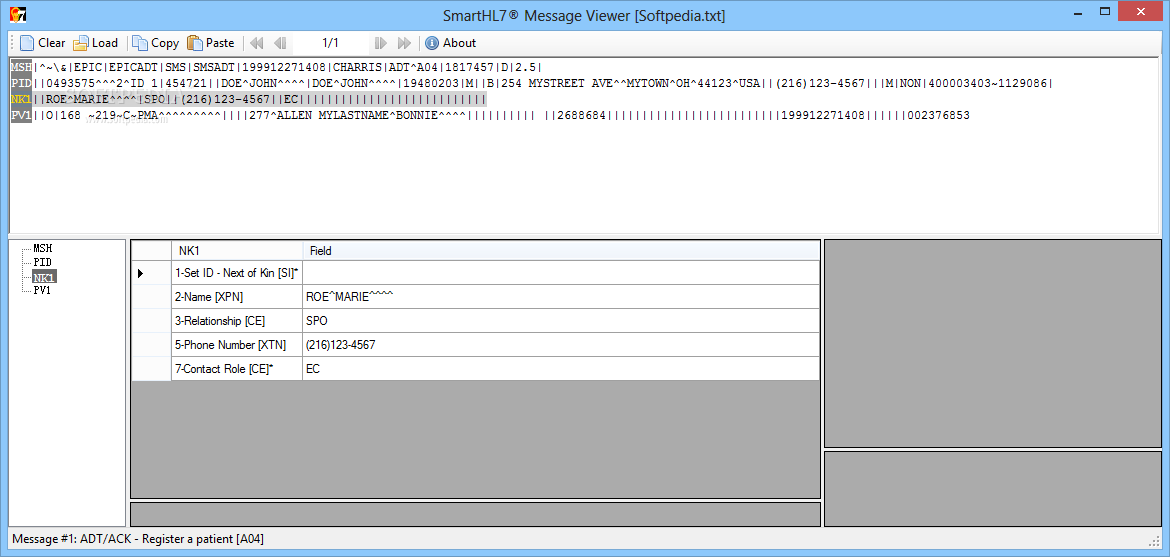This screenshot has width=1170, height=557.
Task: Click the 7-Contact Role [CE] cell
Action: [237, 369]
